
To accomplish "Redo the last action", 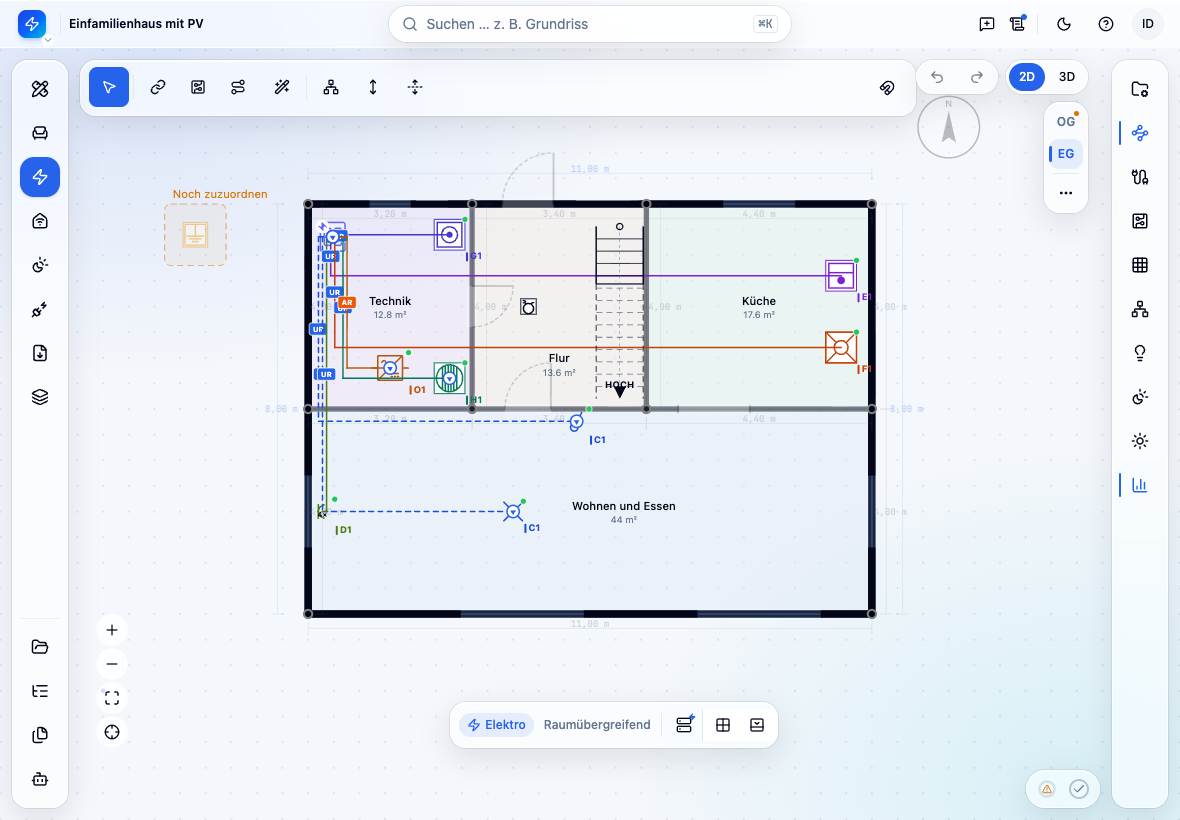I will click(x=977, y=77).
